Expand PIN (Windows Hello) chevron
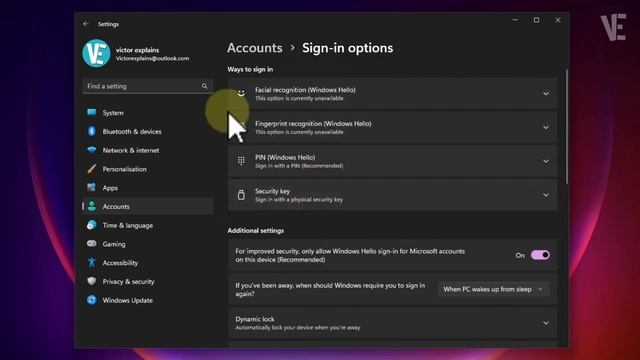 546,161
